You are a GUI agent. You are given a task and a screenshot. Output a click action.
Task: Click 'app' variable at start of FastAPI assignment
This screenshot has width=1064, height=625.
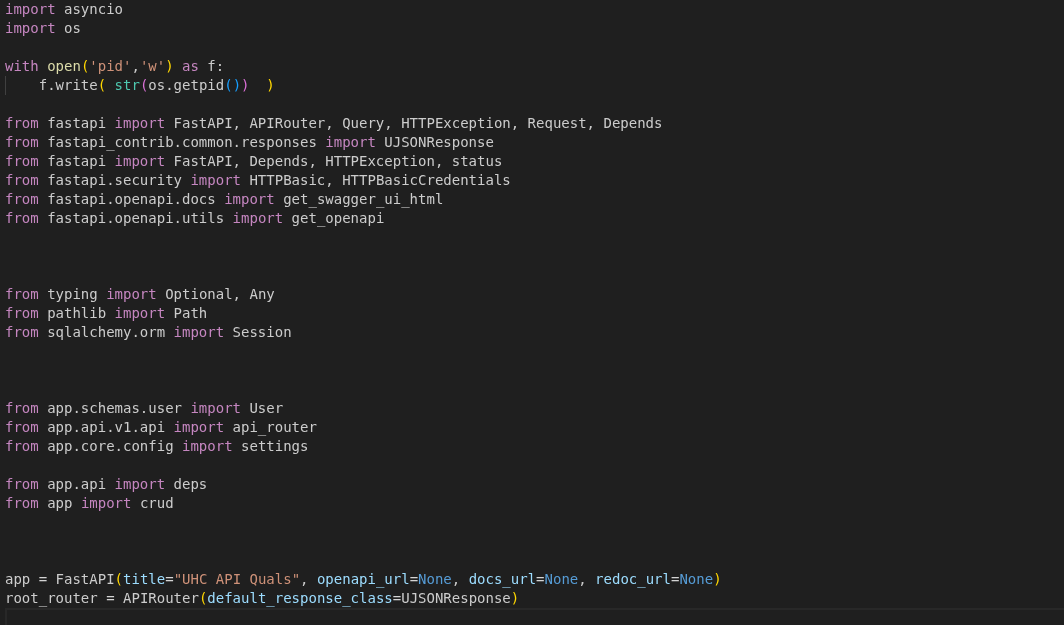18,580
